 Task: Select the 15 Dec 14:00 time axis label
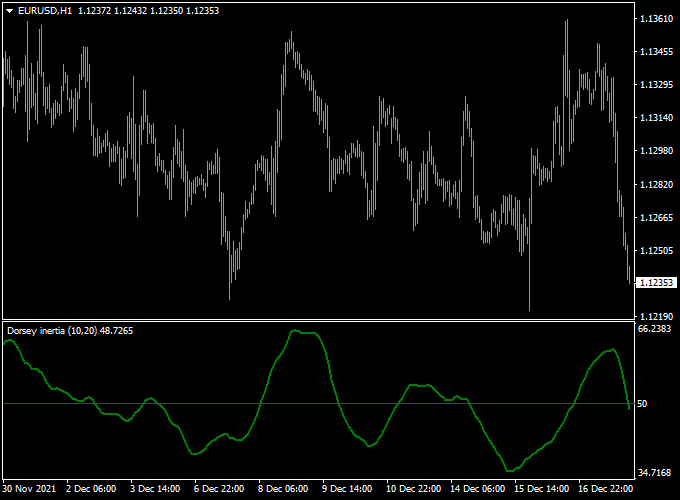point(542,489)
